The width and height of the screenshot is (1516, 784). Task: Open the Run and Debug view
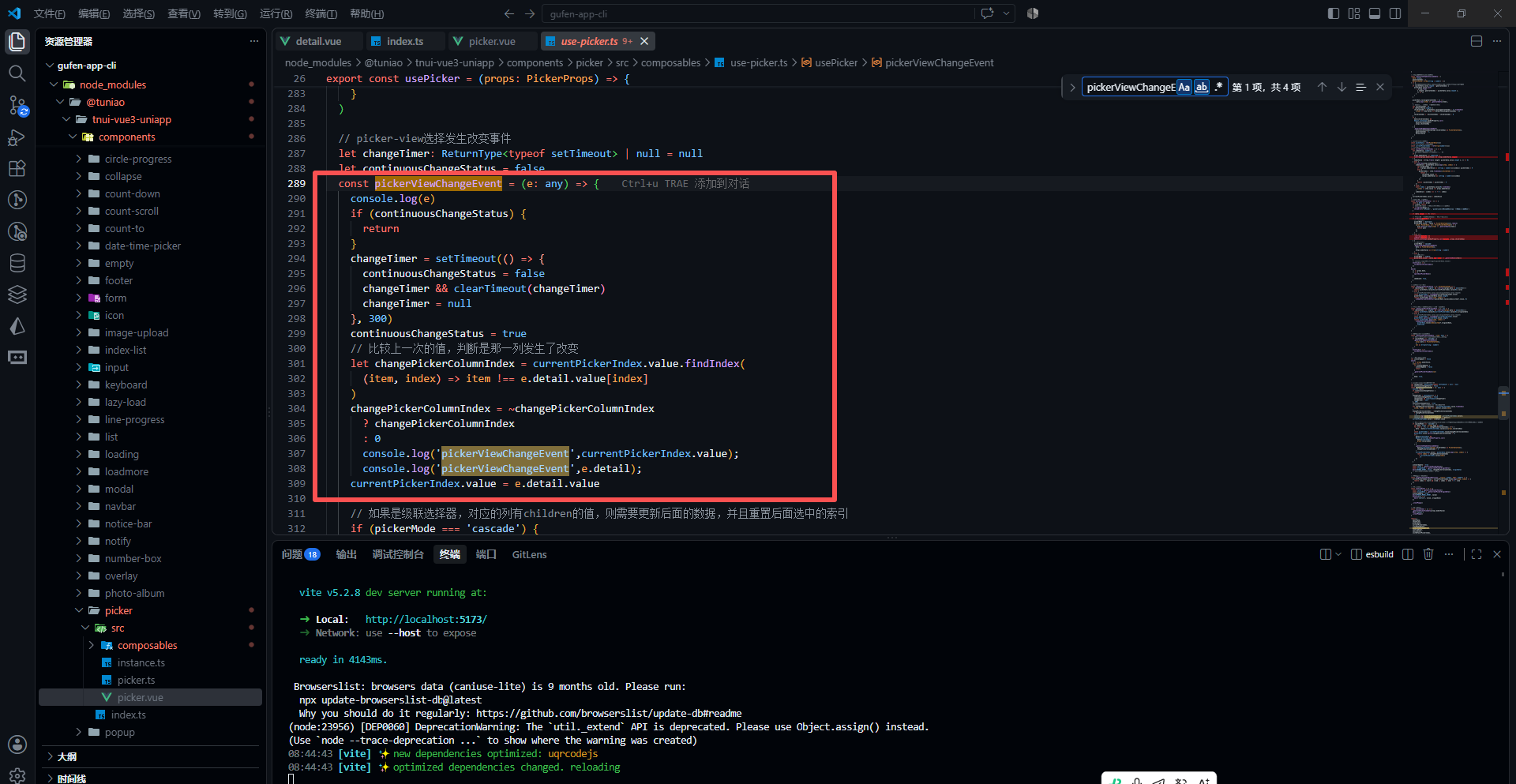pyautogui.click(x=17, y=137)
